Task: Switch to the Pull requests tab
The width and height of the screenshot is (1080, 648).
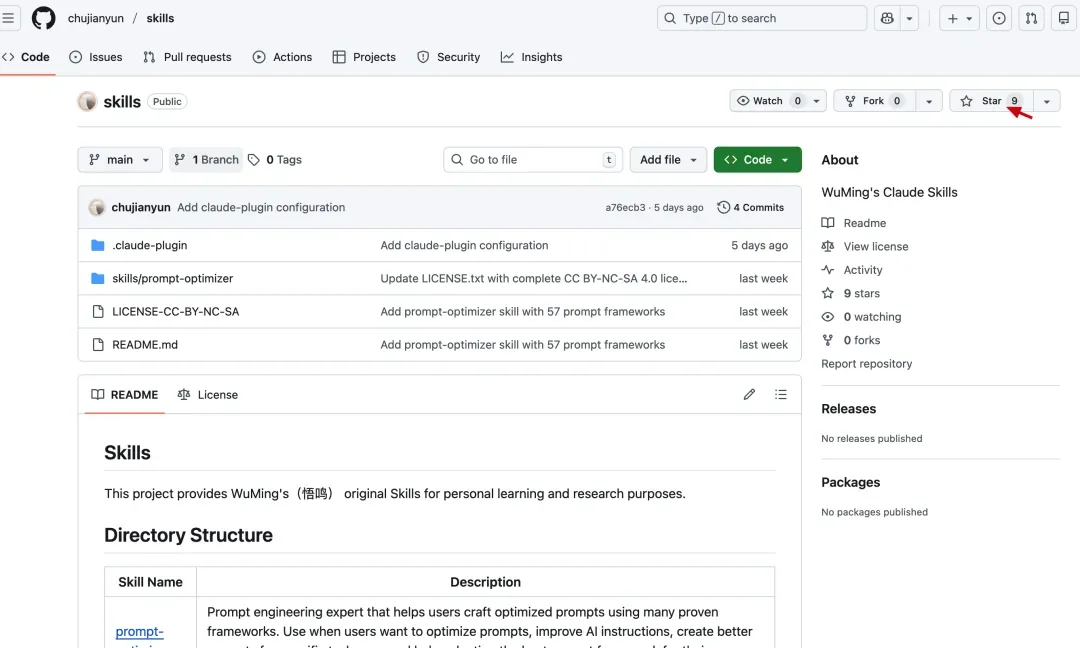Action: (x=187, y=57)
